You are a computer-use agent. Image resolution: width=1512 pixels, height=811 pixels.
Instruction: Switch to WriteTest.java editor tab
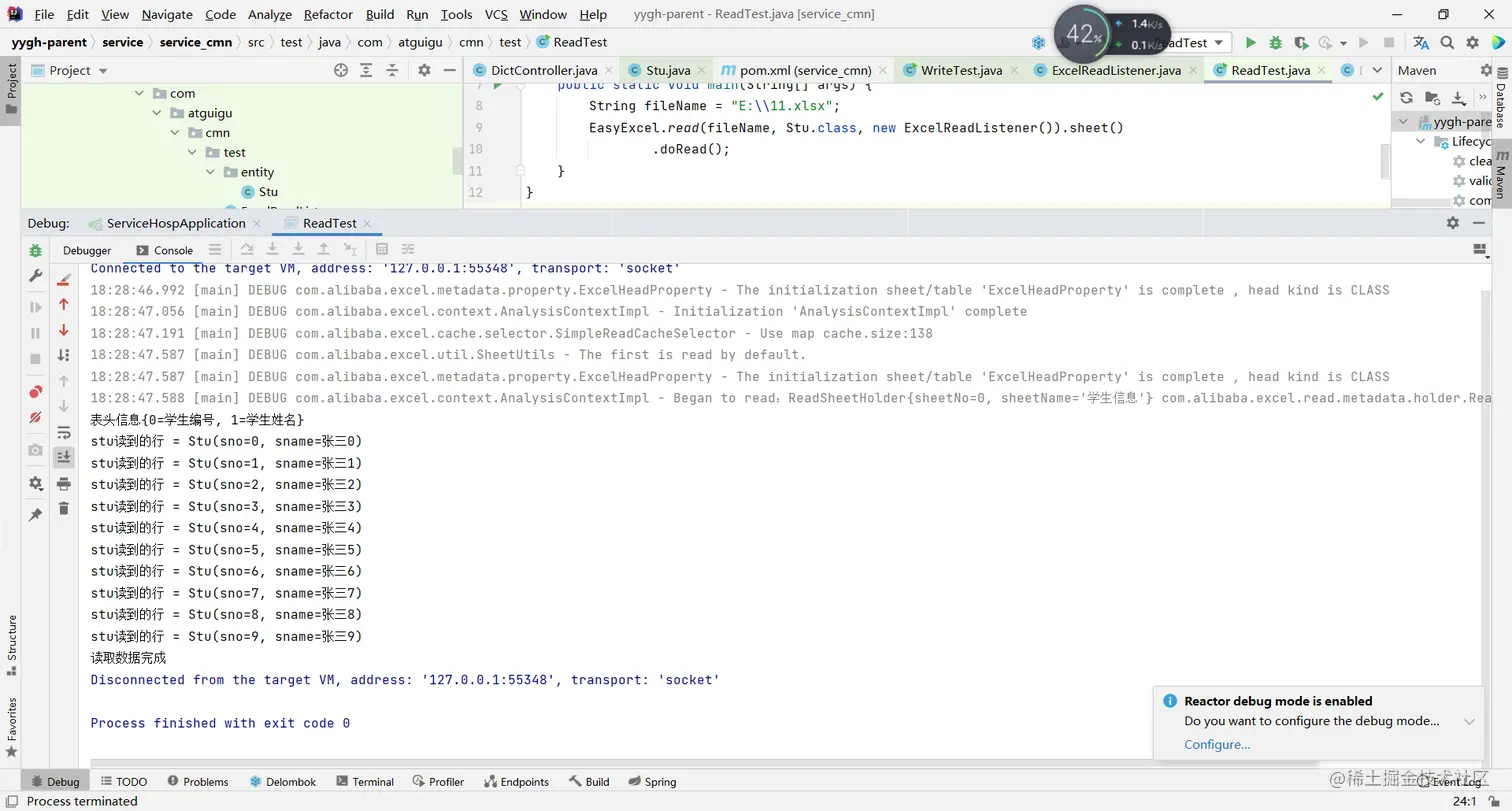960,70
